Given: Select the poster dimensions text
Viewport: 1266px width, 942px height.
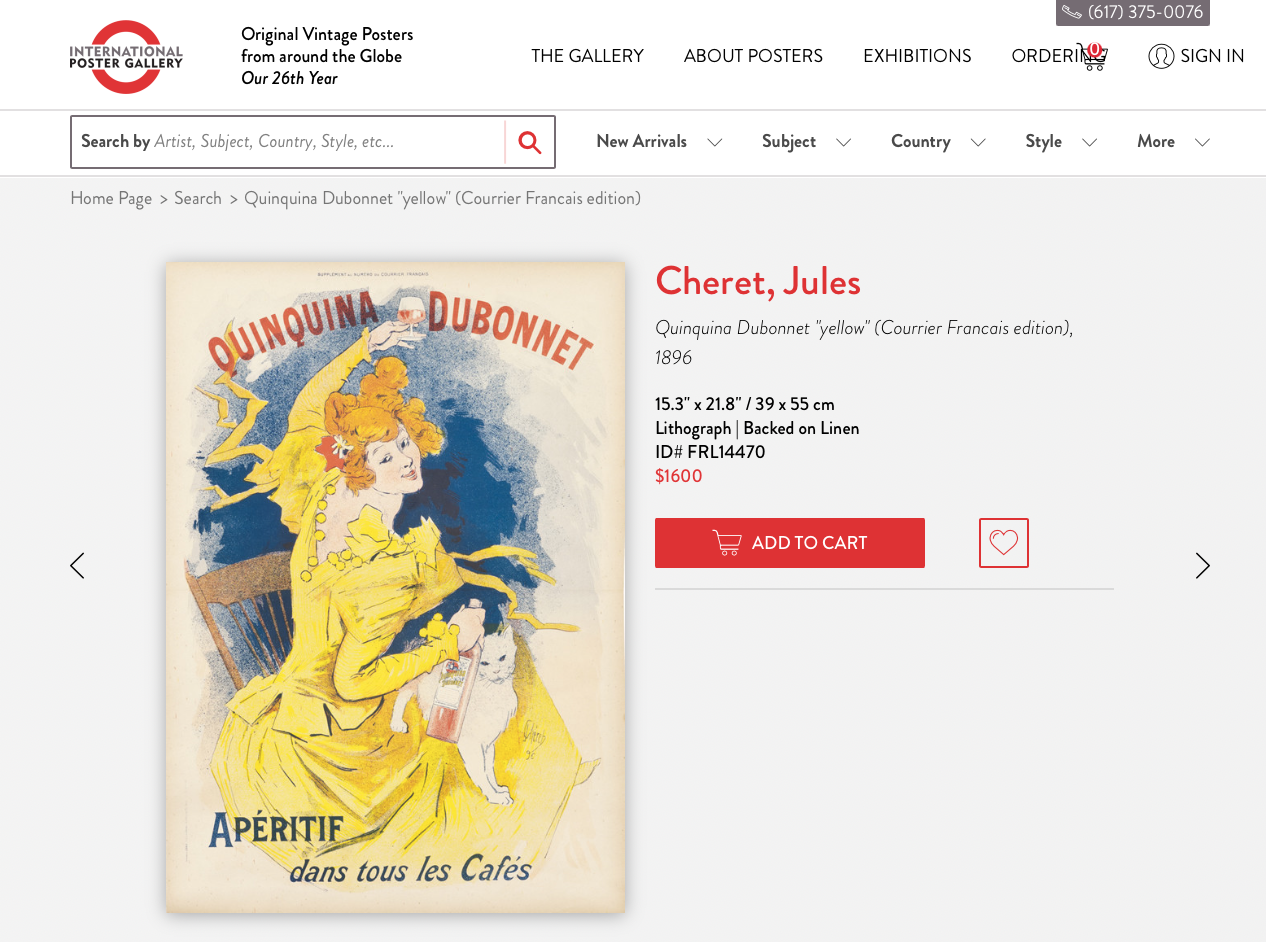Looking at the screenshot, I should coord(745,404).
